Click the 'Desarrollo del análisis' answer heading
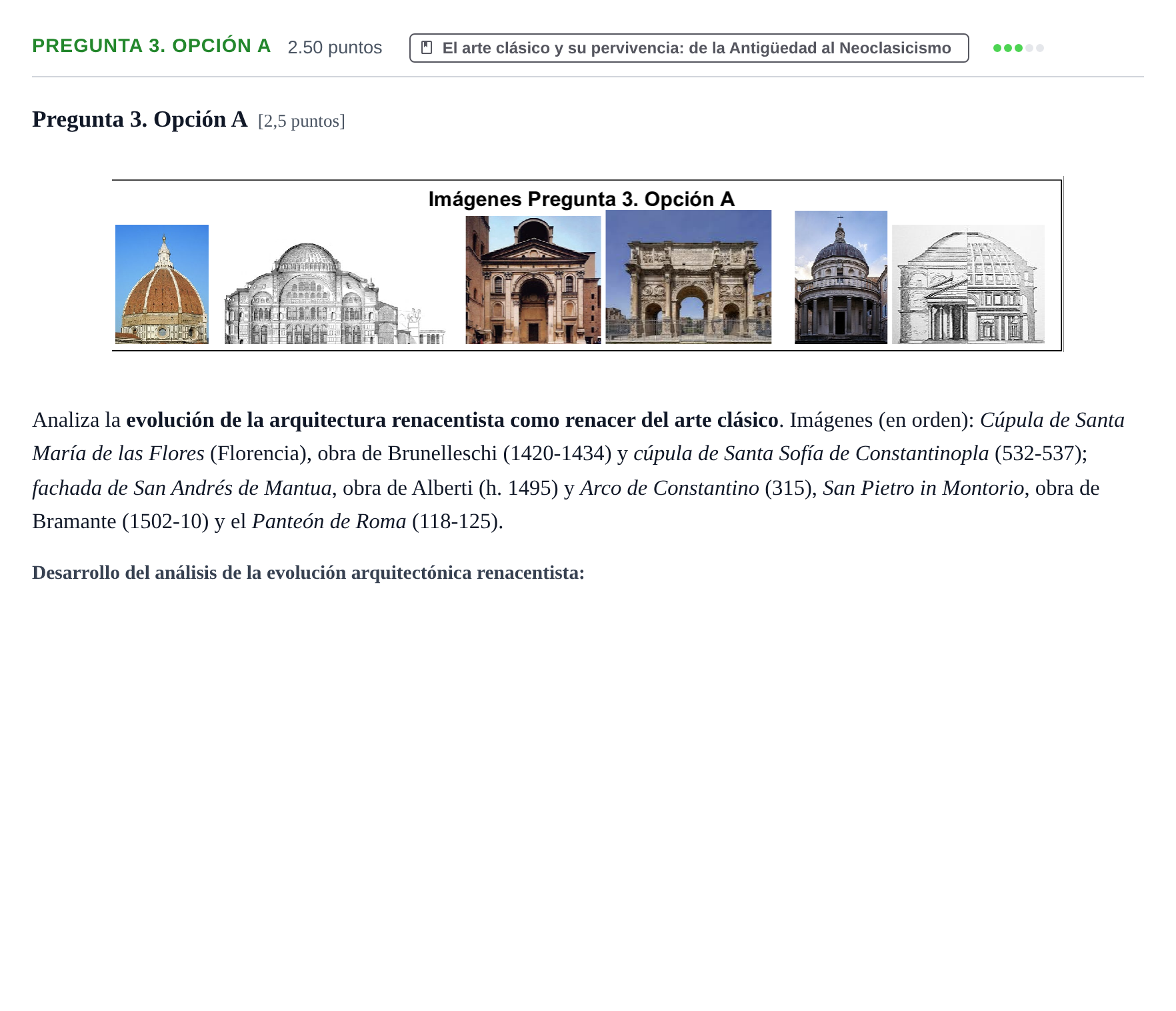This screenshot has width=1176, height=1011. click(308, 573)
